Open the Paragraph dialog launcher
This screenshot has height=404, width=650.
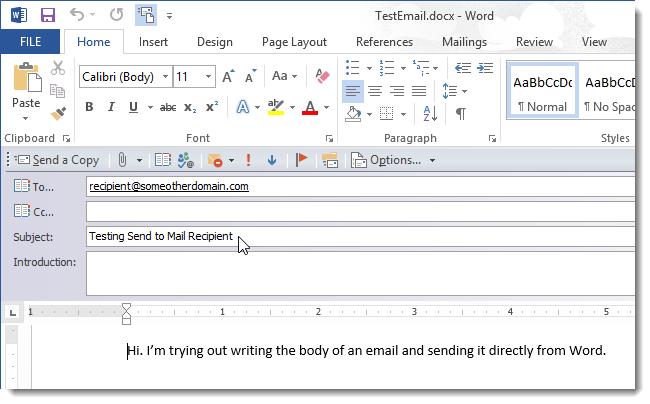[x=492, y=138]
